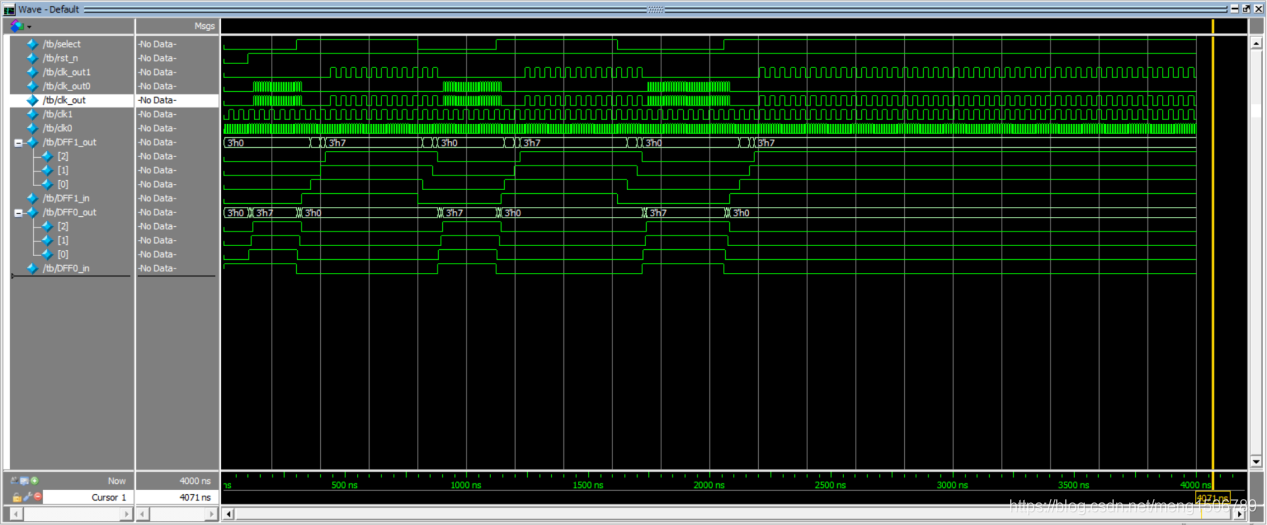Select the /tb/DFF1_in signal
The image size is (1267, 525).
click(x=66, y=198)
